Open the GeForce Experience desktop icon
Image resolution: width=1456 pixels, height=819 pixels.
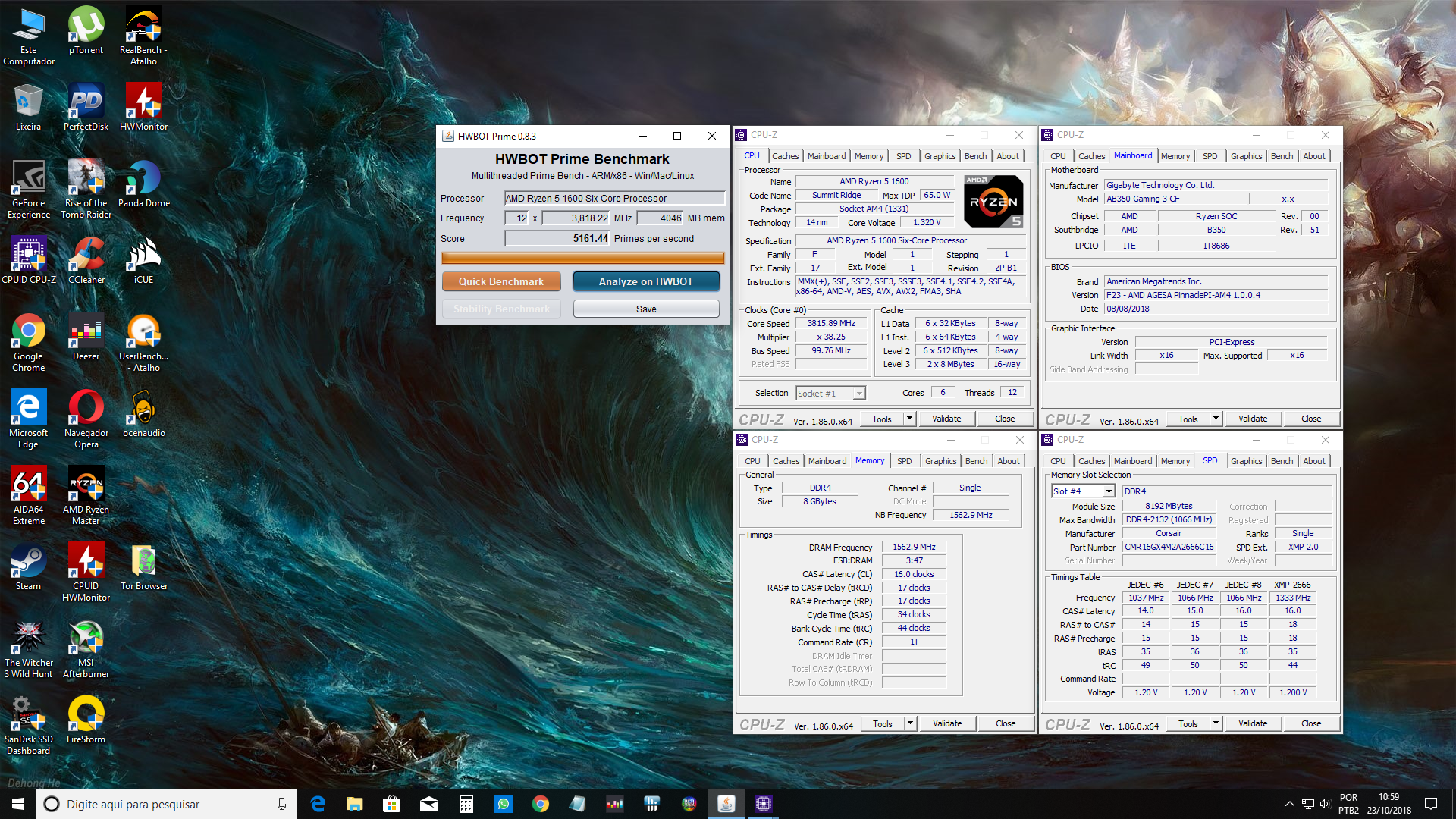click(x=29, y=189)
